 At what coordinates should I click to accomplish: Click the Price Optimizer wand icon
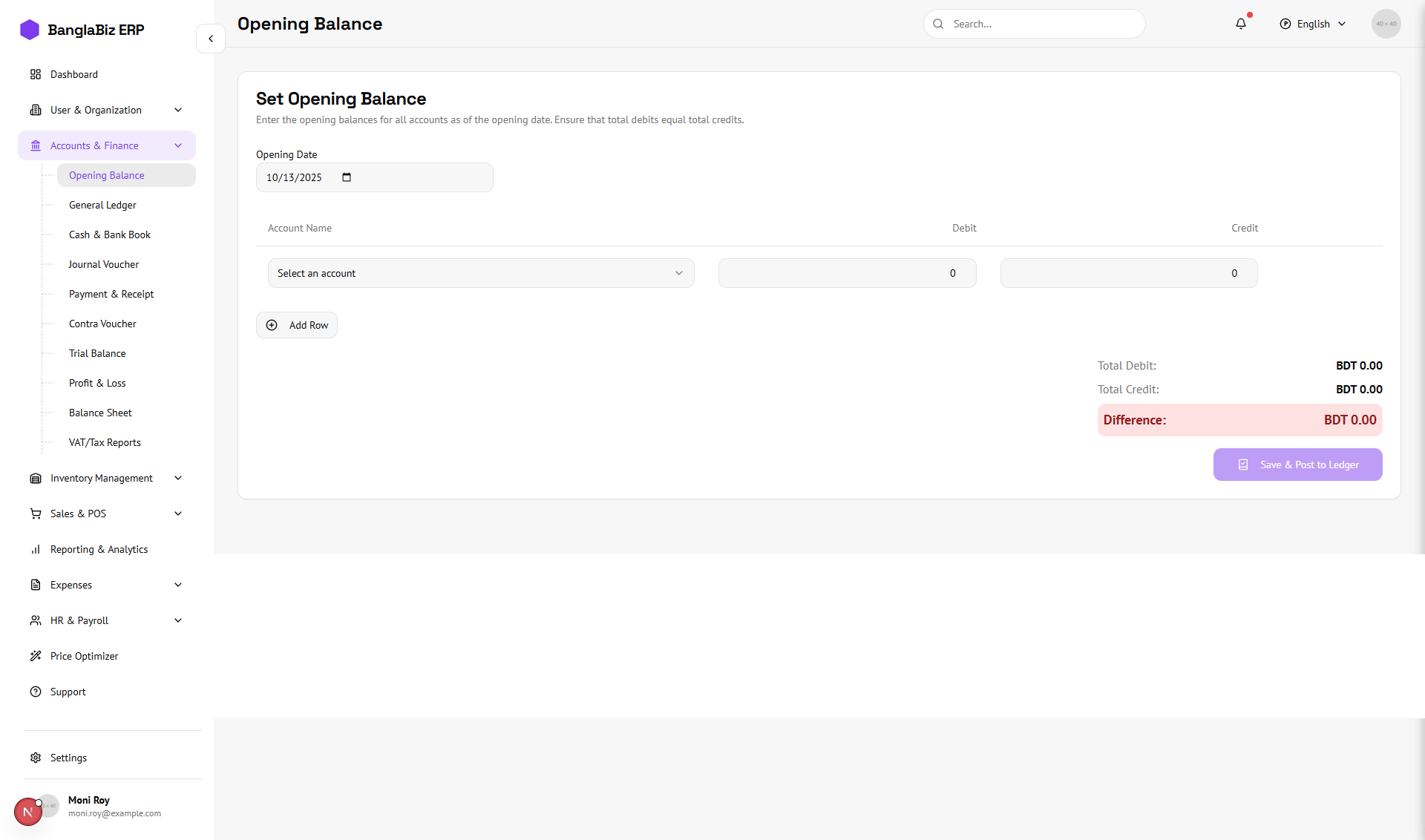[36, 656]
